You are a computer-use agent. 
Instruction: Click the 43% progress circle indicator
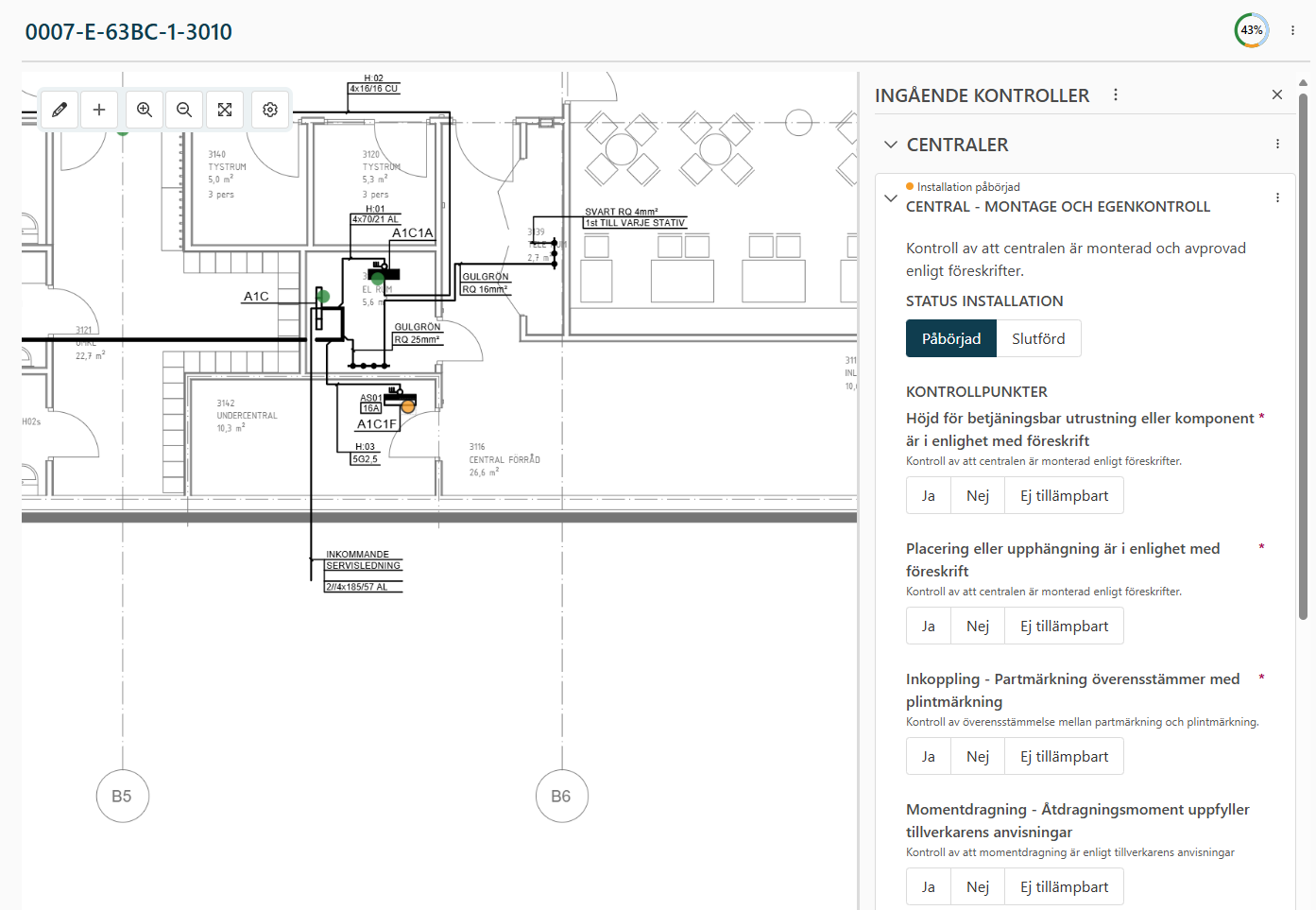point(1252,30)
